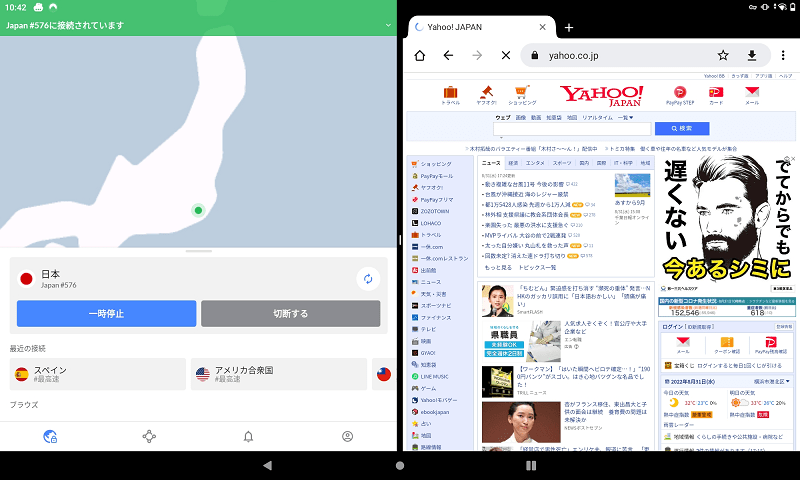This screenshot has width=800, height=480.
Task: Open ファイナンス in the Yahoo sidebar
Action: 435,317
